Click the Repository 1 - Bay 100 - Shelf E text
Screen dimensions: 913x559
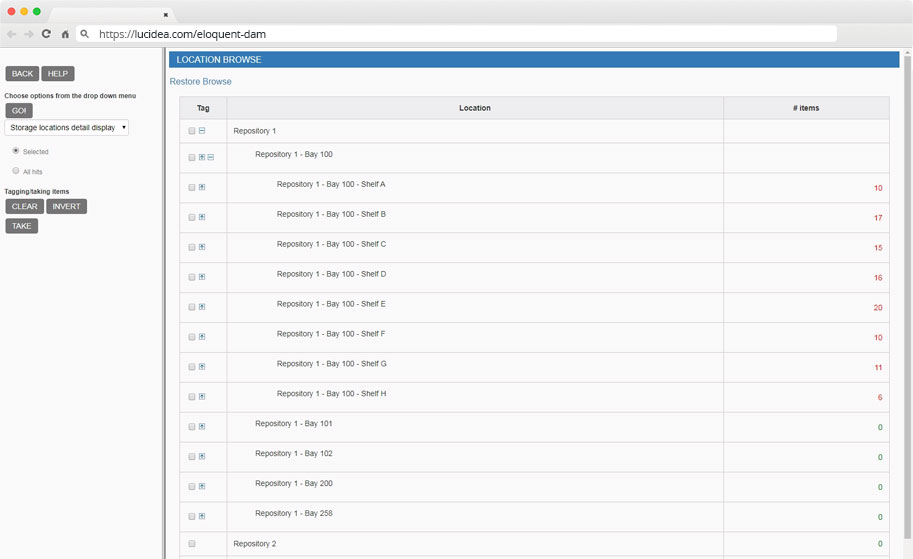coord(331,304)
